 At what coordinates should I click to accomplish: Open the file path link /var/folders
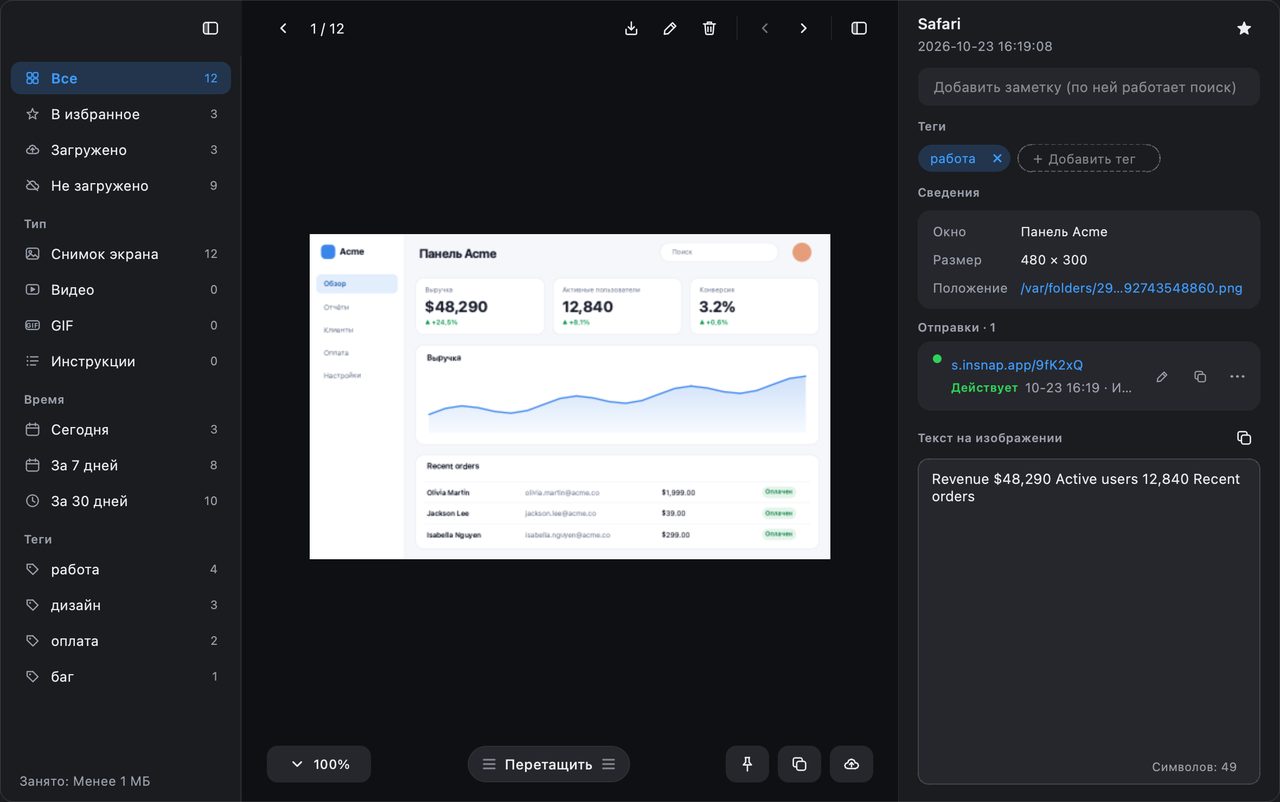pos(1131,288)
